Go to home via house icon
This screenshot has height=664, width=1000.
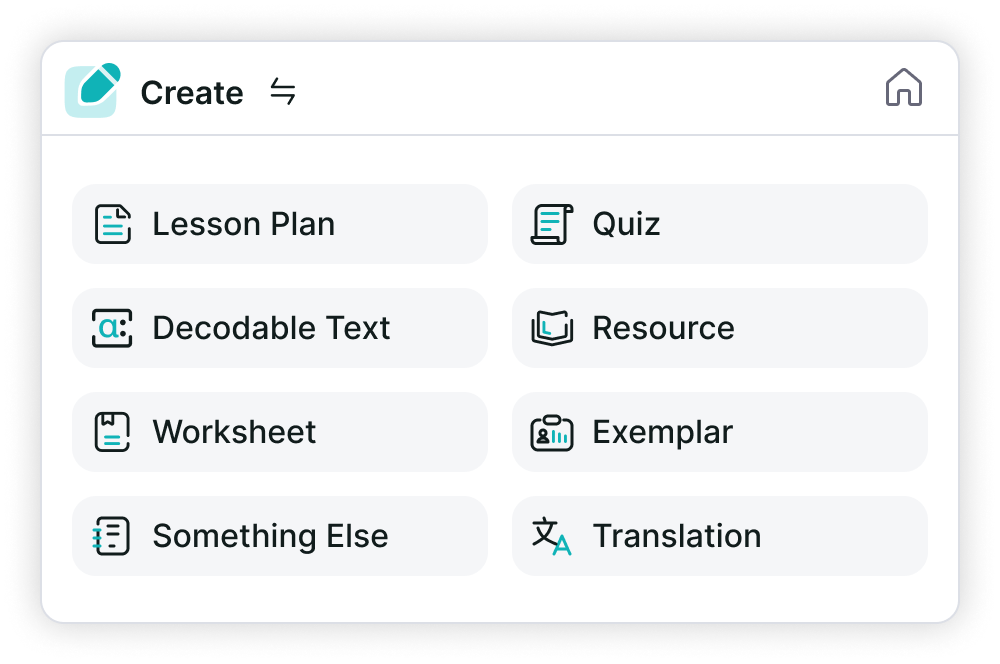coord(903,88)
